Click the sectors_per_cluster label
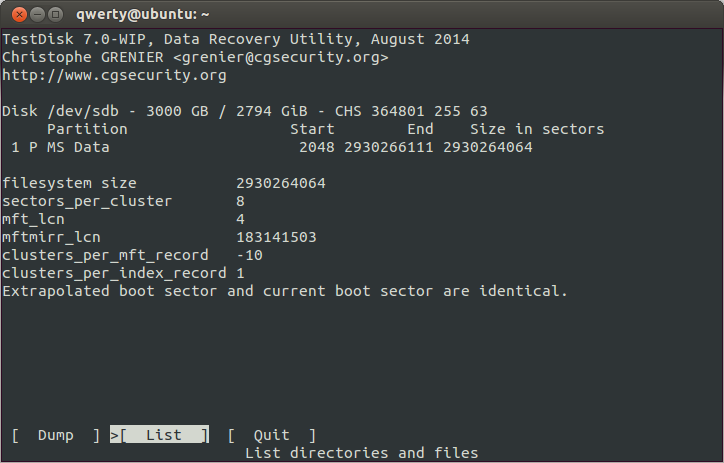 [x=87, y=201]
